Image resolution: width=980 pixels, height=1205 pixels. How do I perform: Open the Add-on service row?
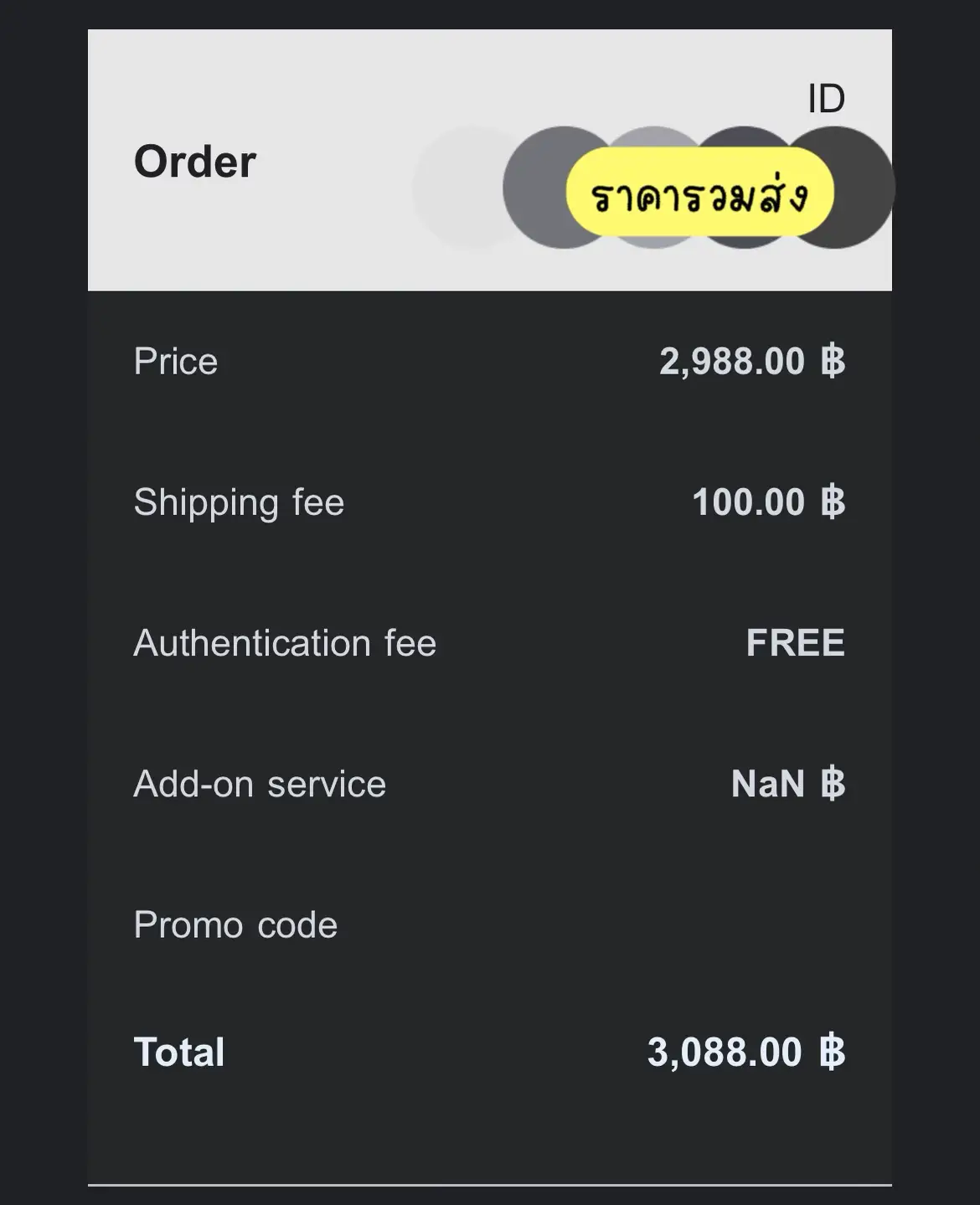pyautogui.click(x=260, y=784)
